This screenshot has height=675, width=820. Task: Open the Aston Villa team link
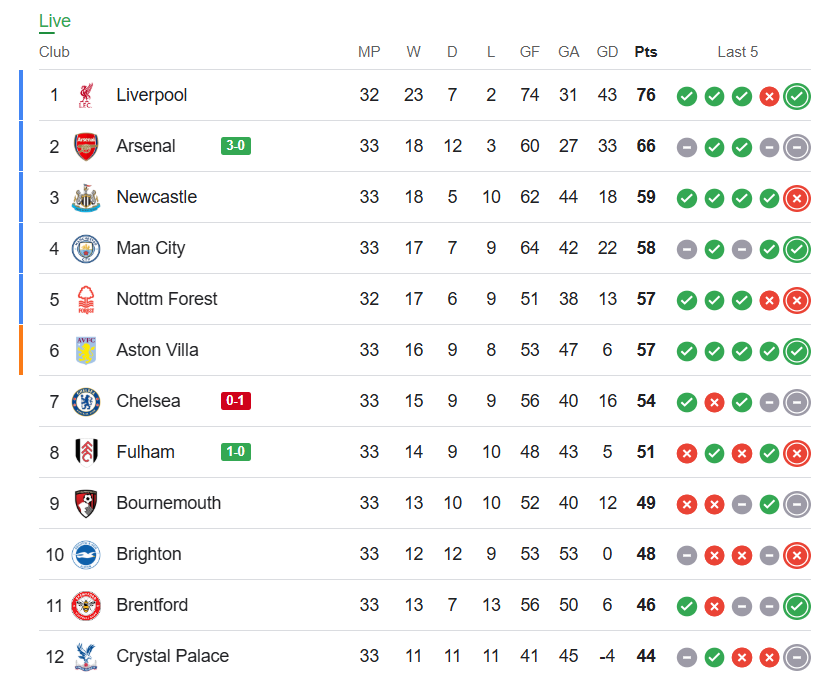tap(157, 350)
